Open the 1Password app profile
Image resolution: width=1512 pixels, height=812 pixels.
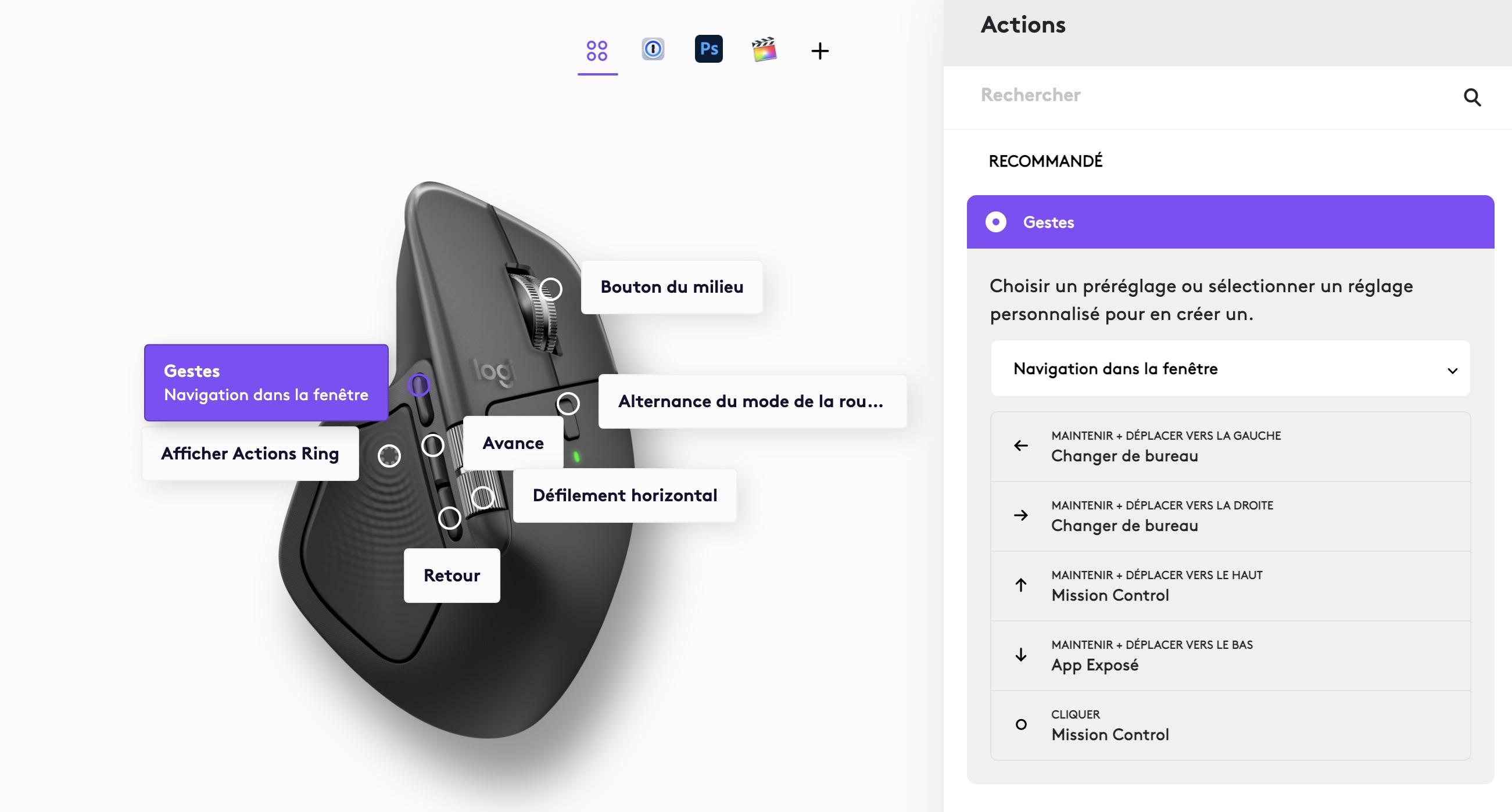[x=653, y=49]
